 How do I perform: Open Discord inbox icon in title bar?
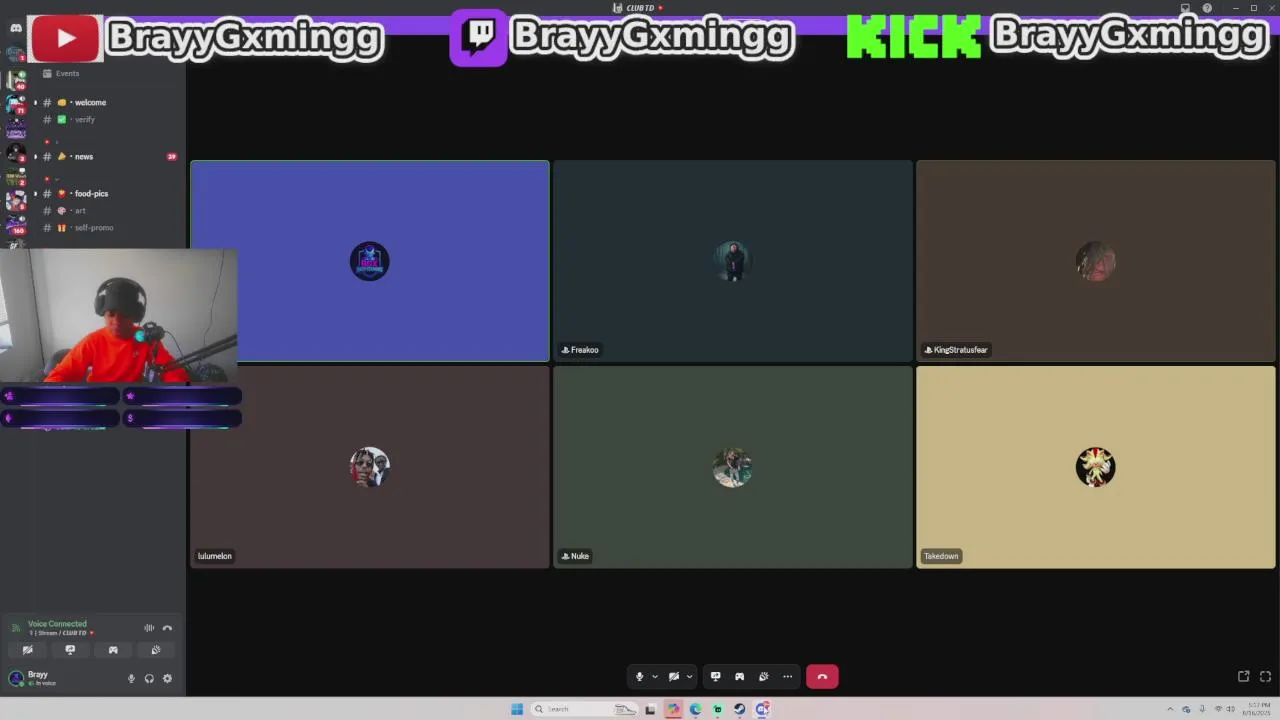pyautogui.click(x=1186, y=8)
